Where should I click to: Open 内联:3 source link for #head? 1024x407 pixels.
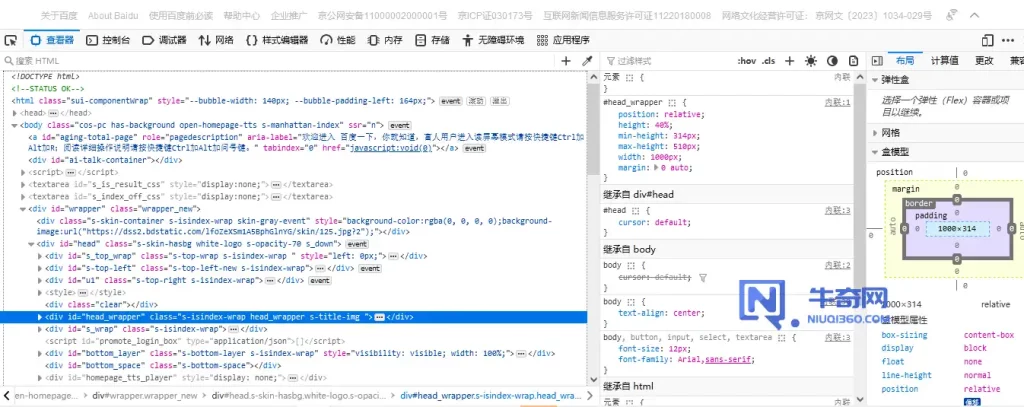[x=838, y=210]
